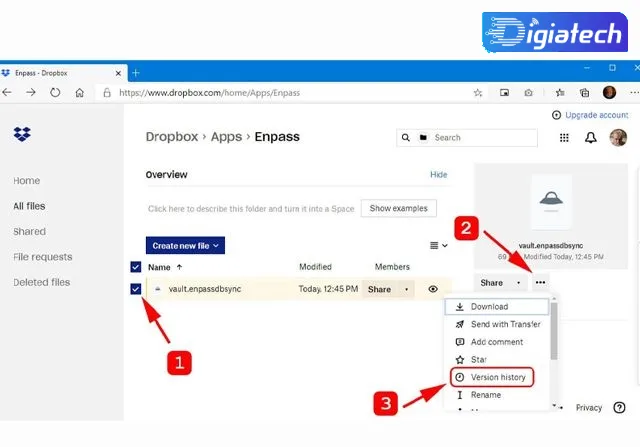Click the Dropbox logo in sidebar
This screenshot has width=640, height=447.
pos(22,134)
